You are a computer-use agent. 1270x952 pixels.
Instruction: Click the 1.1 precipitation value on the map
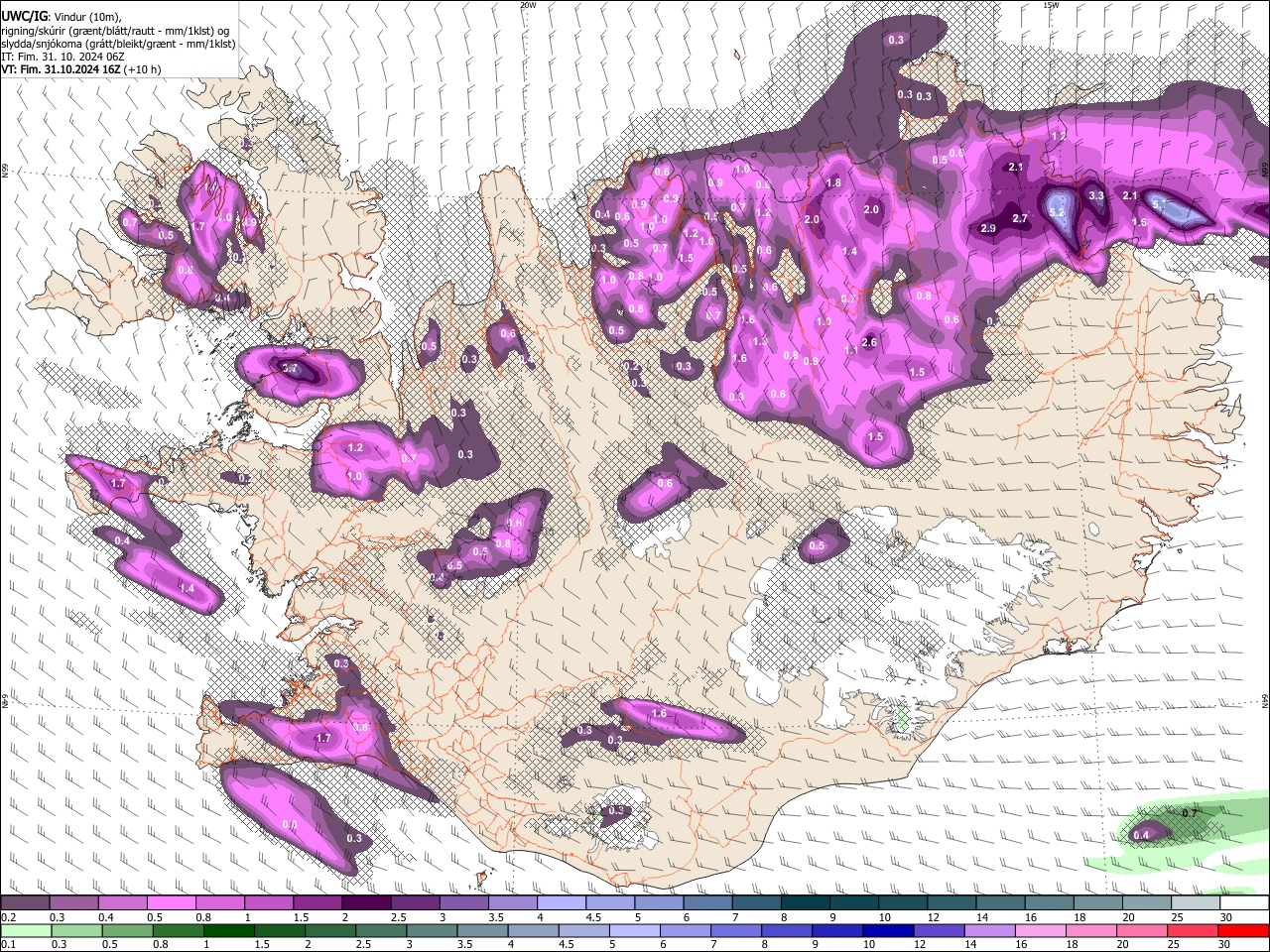(851, 351)
